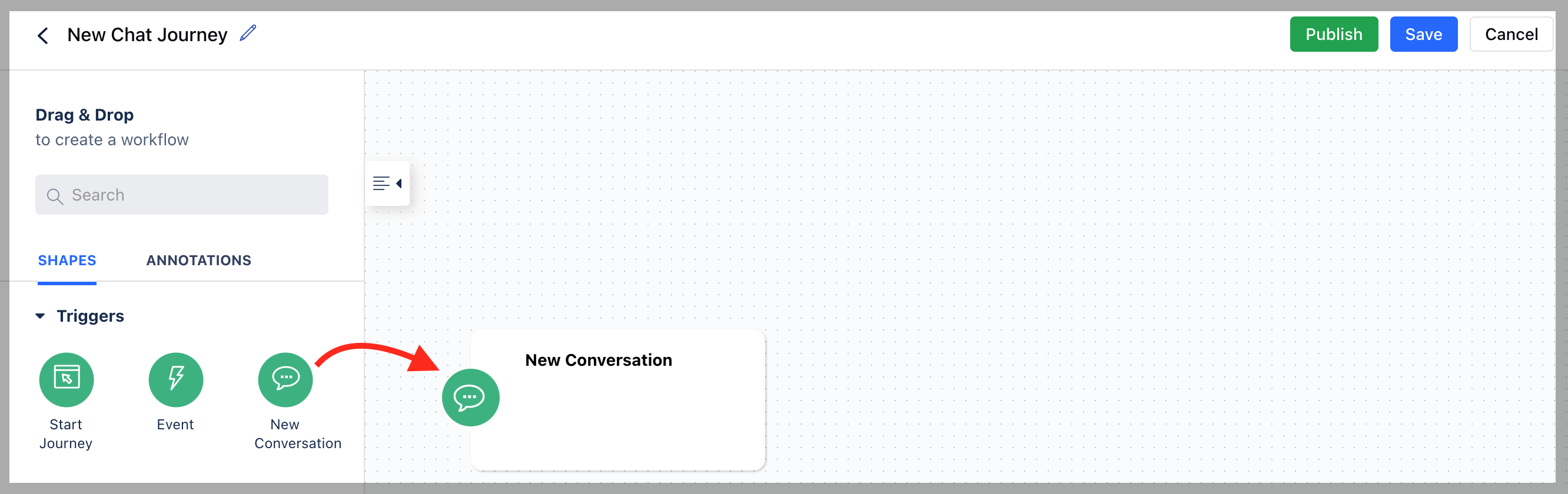Viewport: 1568px width, 494px height.
Task: Focus the Search input field
Action: (181, 195)
